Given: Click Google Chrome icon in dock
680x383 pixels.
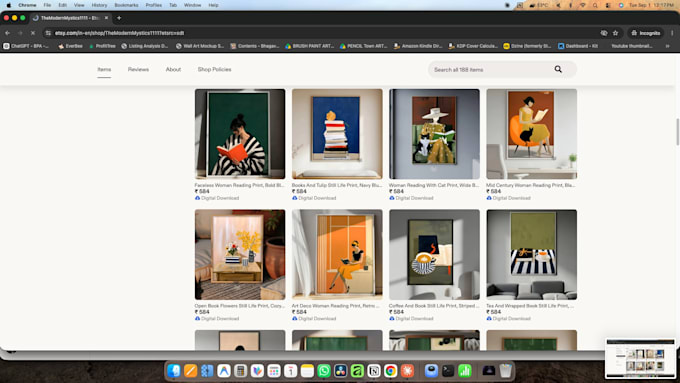Looking at the screenshot, I should (390, 370).
